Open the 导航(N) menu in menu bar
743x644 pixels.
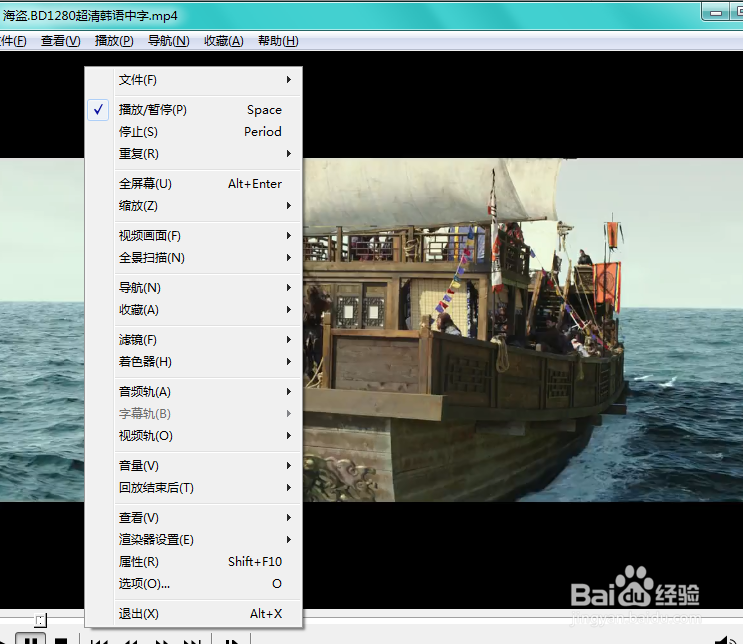(x=169, y=41)
